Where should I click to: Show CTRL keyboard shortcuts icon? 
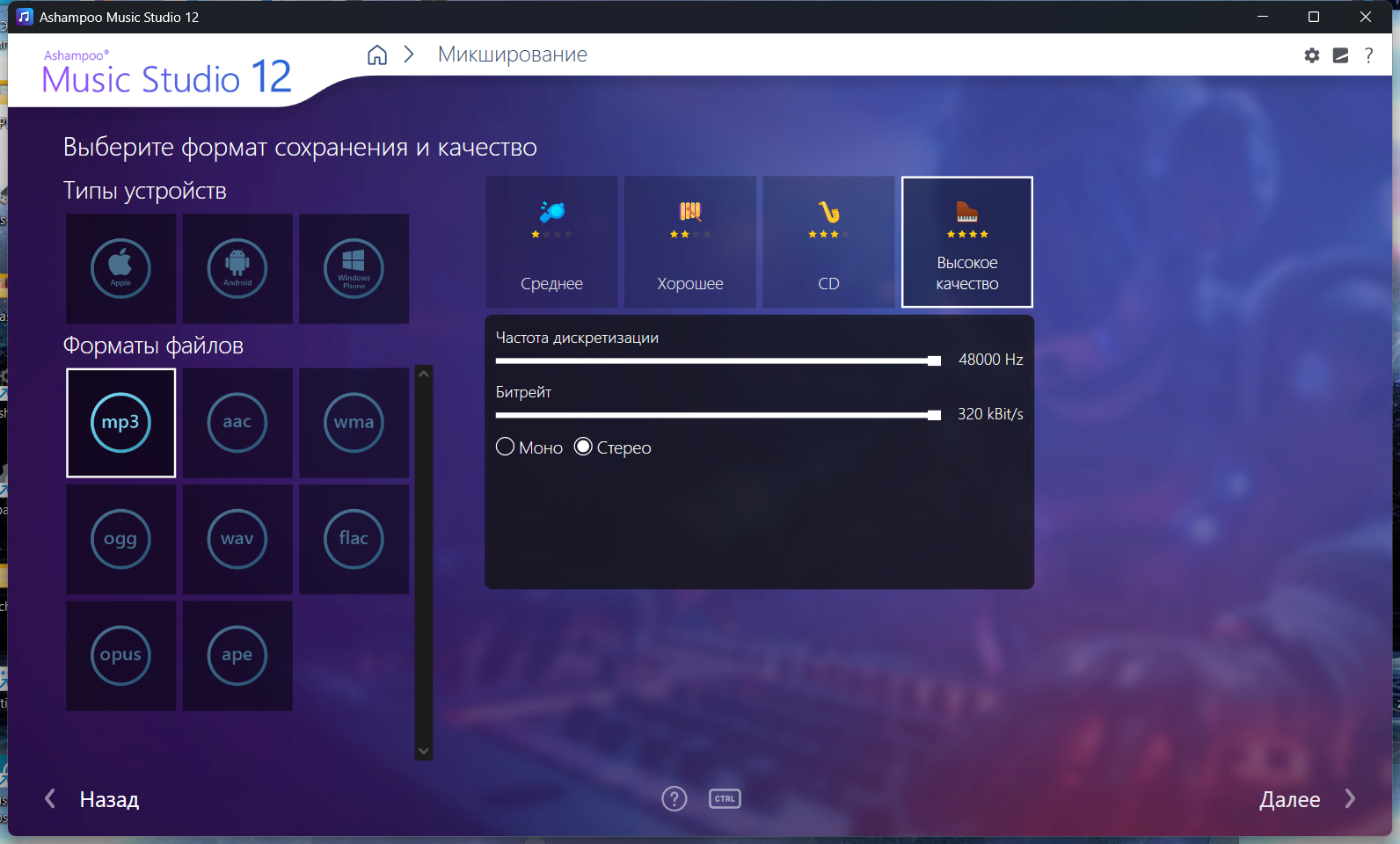[725, 799]
